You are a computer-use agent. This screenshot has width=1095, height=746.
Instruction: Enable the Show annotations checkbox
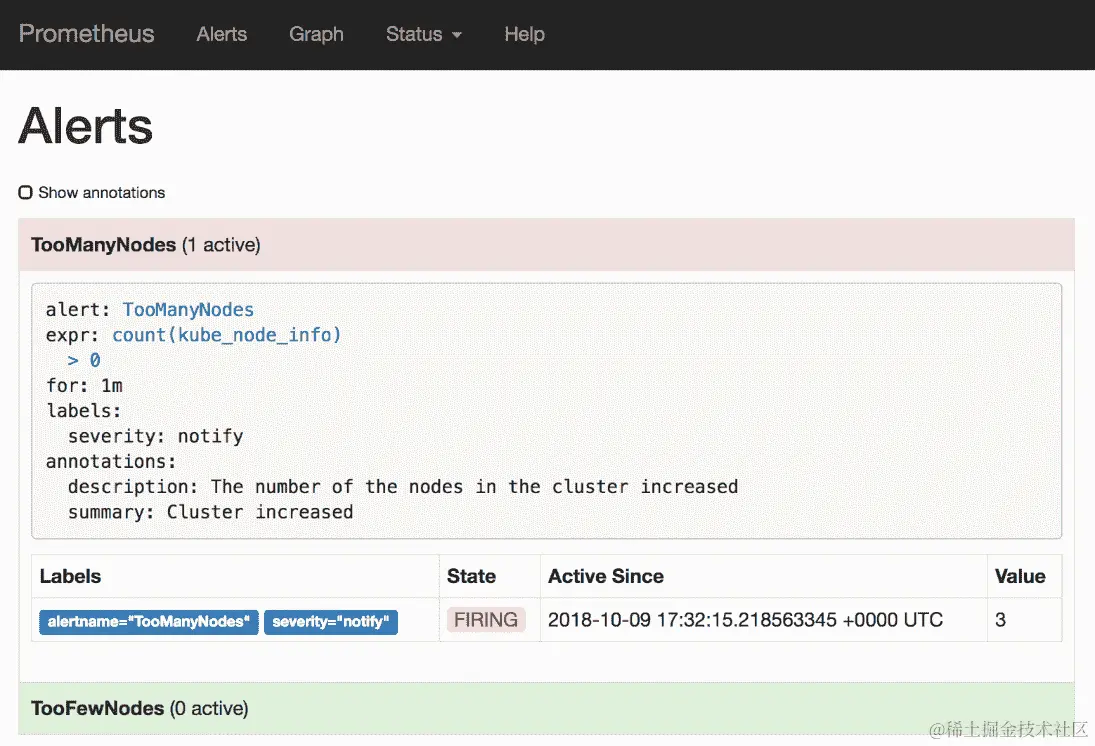(26, 192)
